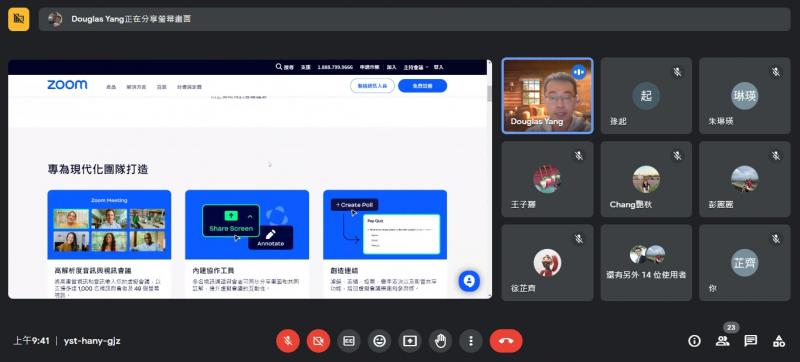Toggle closed captions (CC) button

coord(349,341)
